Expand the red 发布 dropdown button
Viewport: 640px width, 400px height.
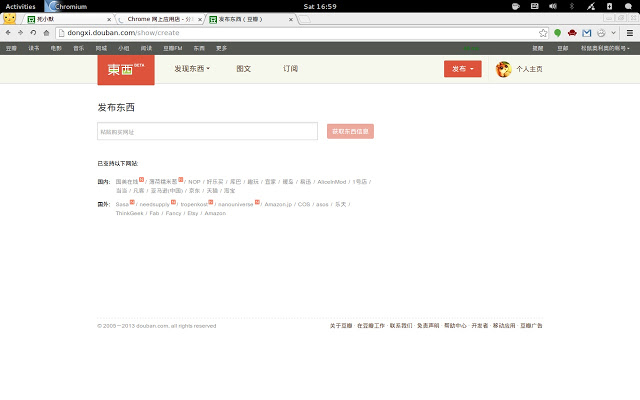pyautogui.click(x=462, y=69)
